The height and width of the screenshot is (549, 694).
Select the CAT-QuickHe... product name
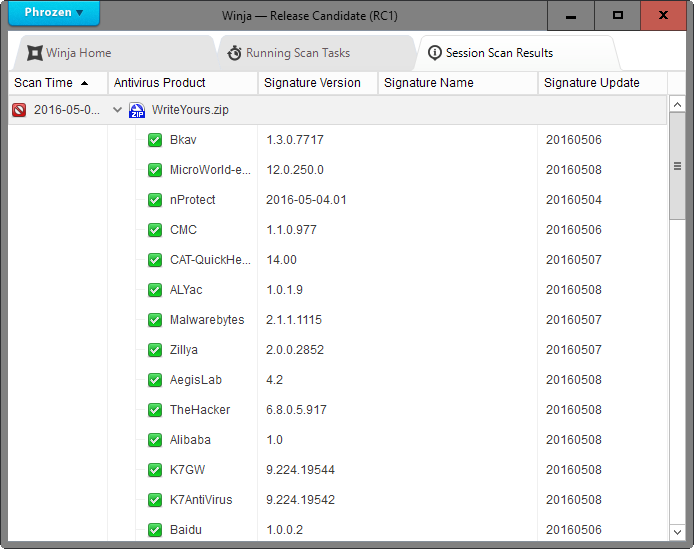(x=210, y=260)
